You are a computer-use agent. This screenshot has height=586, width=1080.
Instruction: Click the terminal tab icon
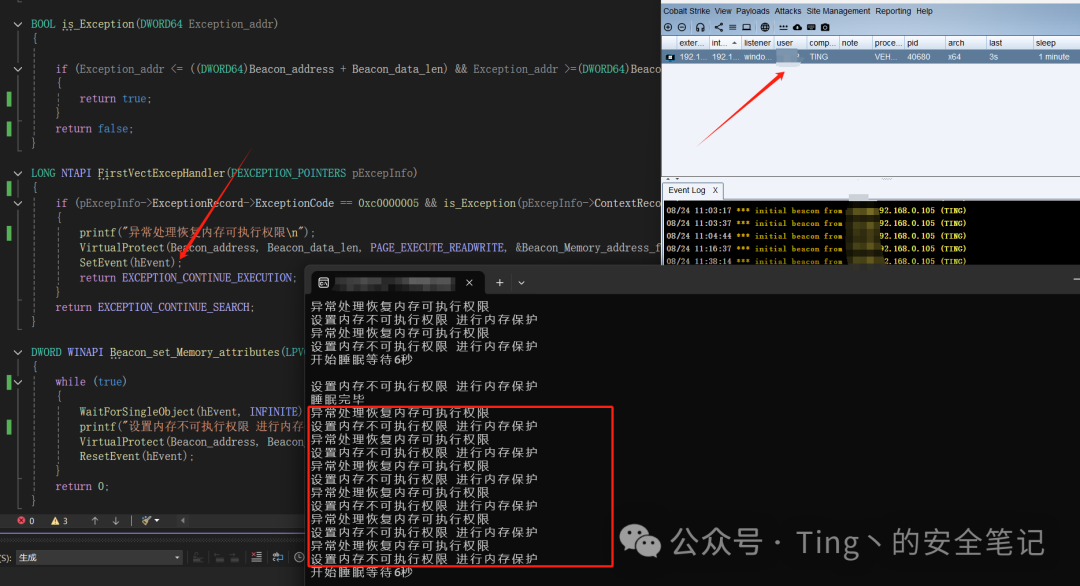coord(324,283)
